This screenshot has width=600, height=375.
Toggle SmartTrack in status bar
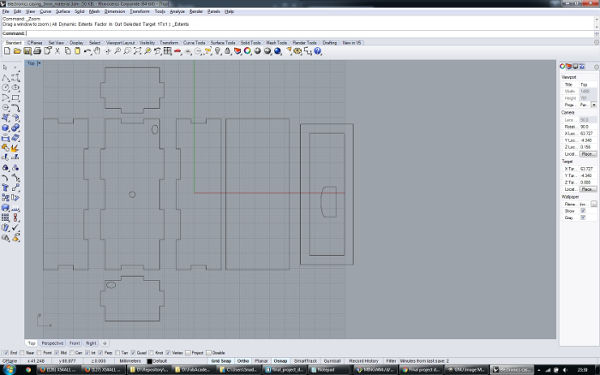(305, 361)
